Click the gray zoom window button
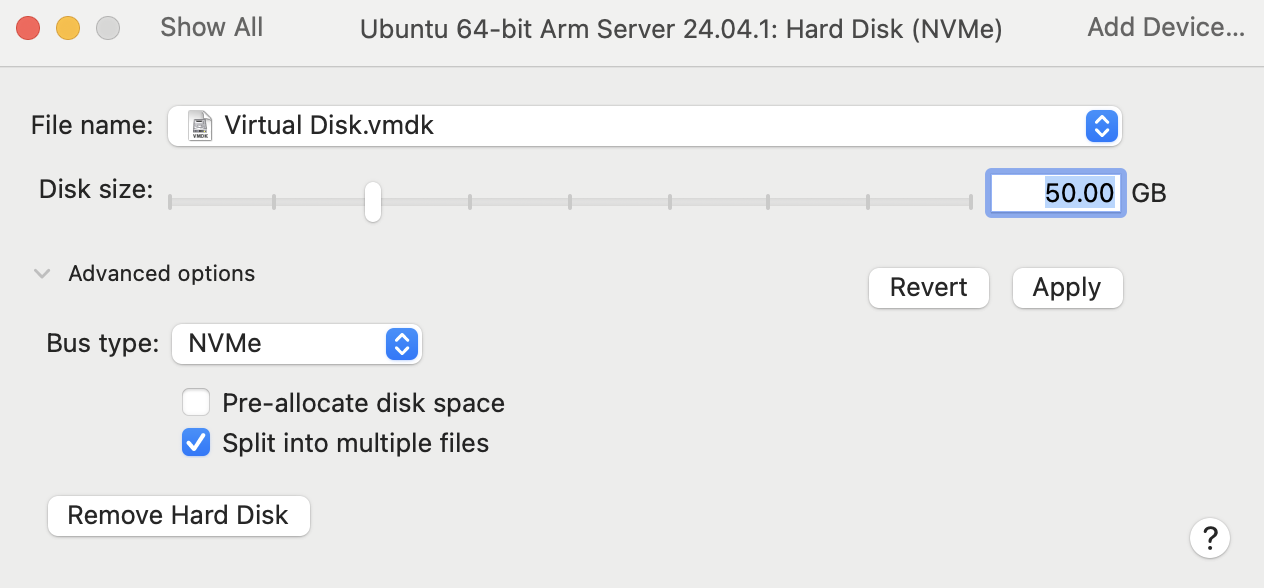This screenshot has width=1264, height=588. pos(108,28)
